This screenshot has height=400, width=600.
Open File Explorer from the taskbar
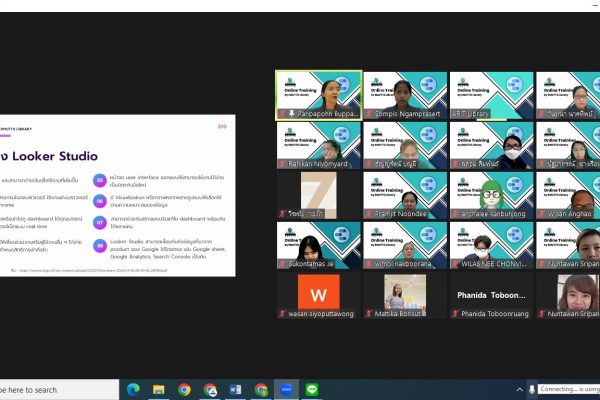coord(158,390)
